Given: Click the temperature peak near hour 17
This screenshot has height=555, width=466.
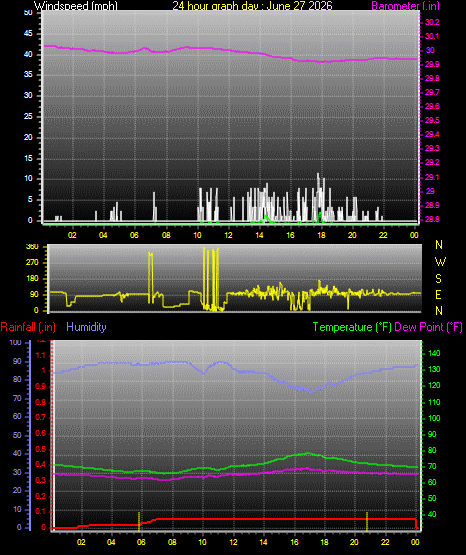Looking at the screenshot, I should click(x=307, y=453).
